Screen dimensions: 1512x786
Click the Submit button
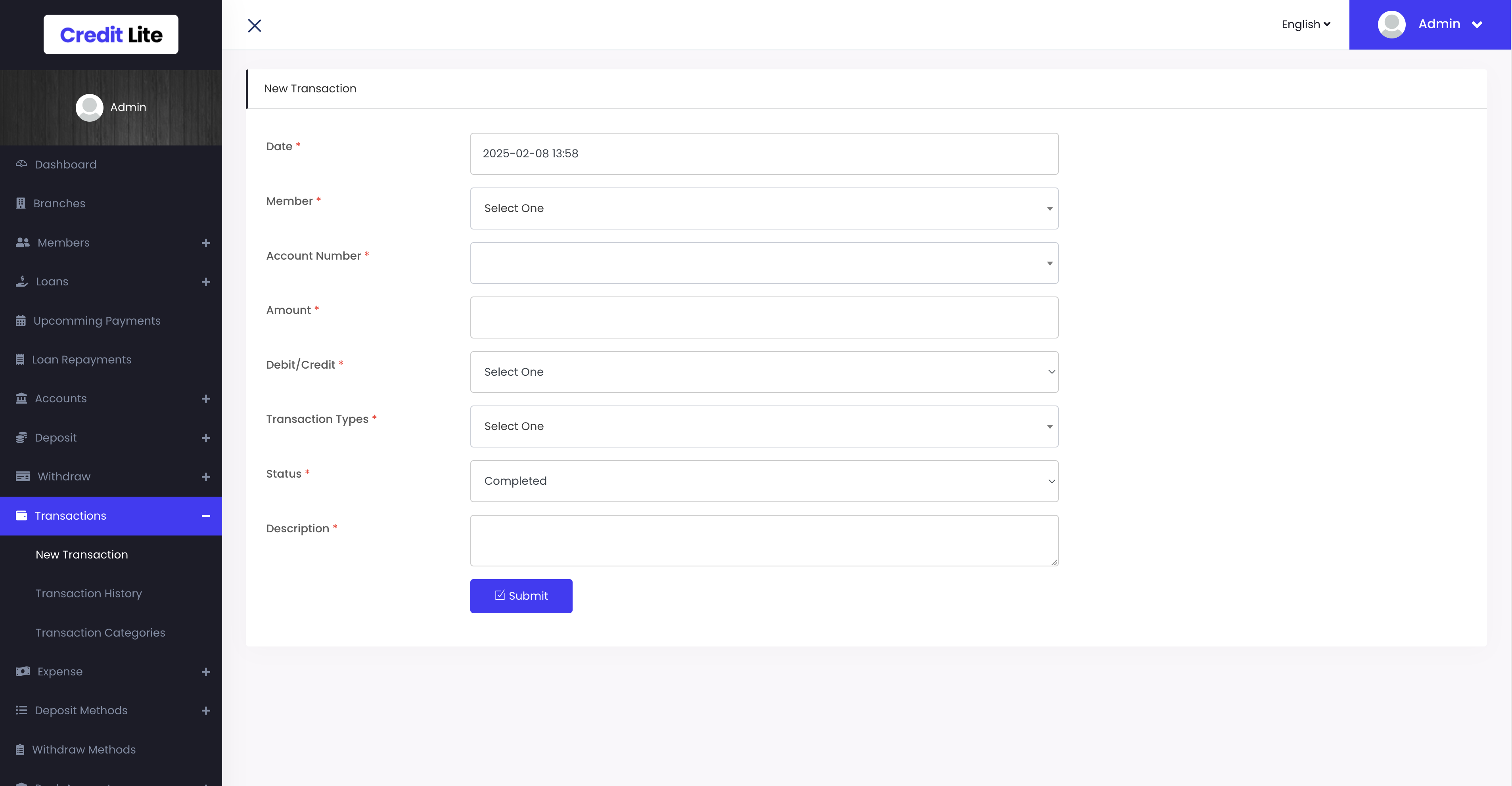521,595
